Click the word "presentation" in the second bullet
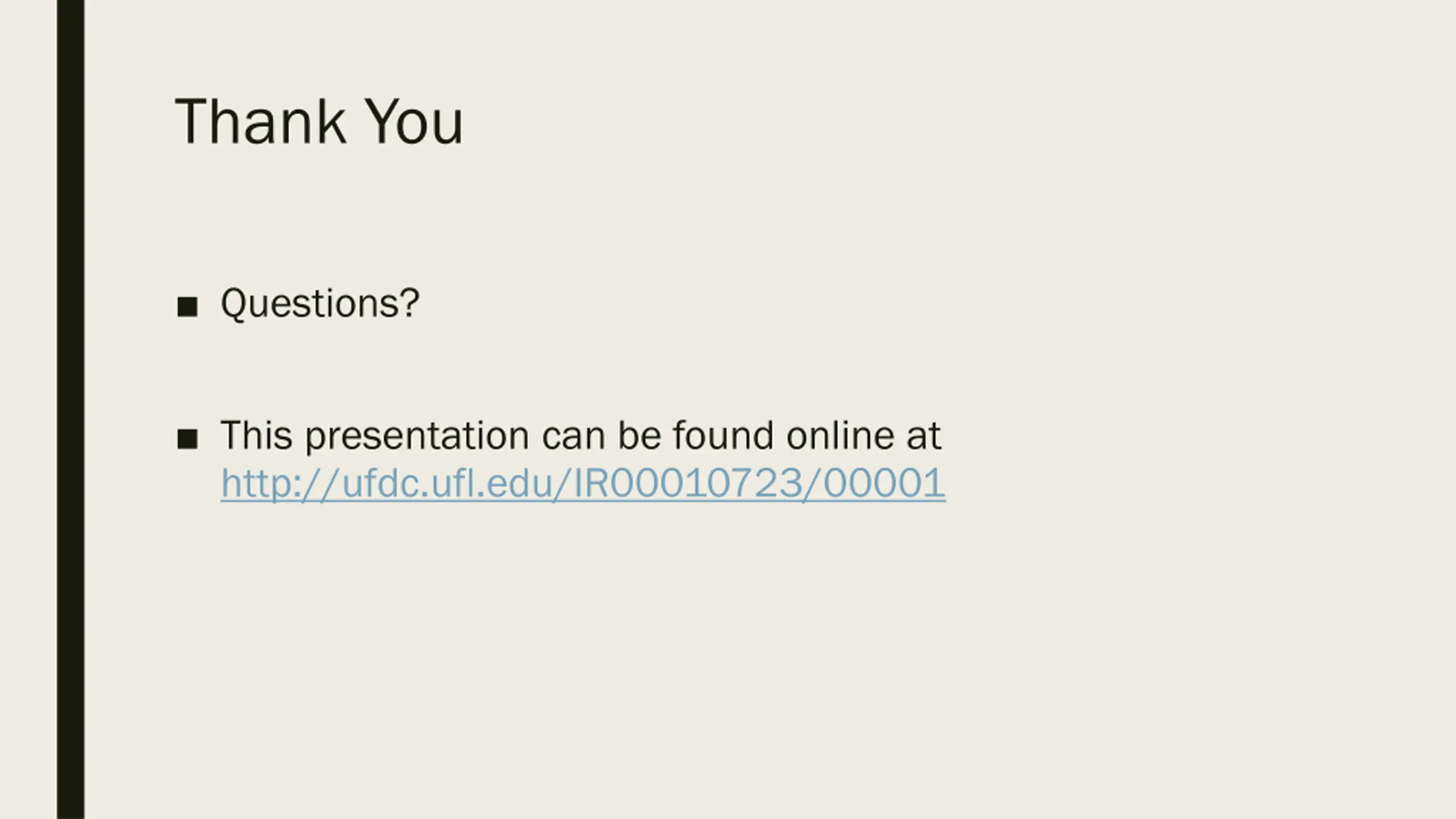 pos(417,437)
